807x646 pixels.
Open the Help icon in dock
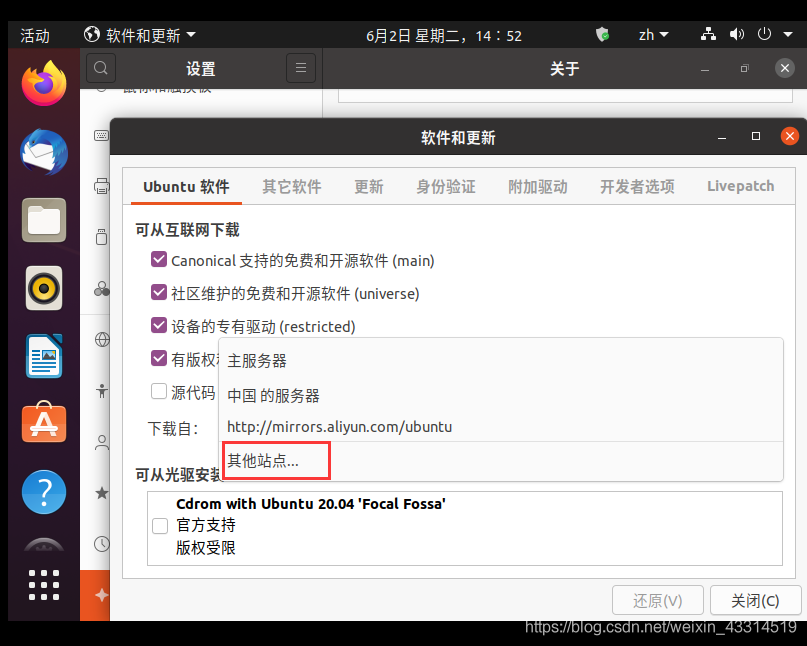pyautogui.click(x=43, y=492)
